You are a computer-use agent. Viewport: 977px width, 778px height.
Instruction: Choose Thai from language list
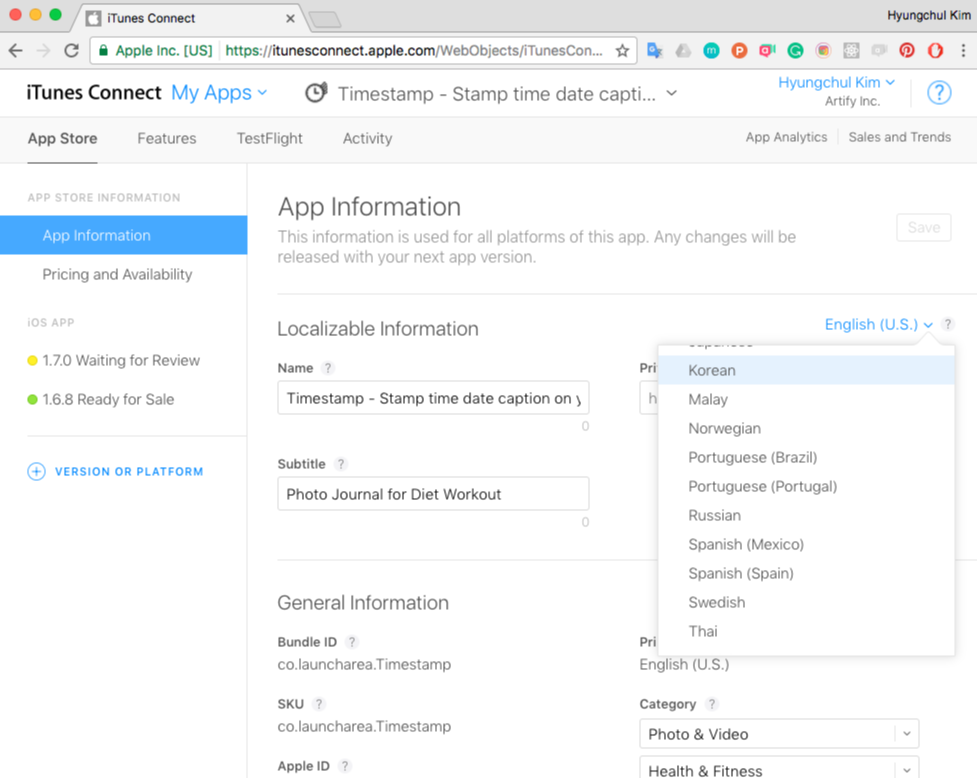click(x=806, y=632)
